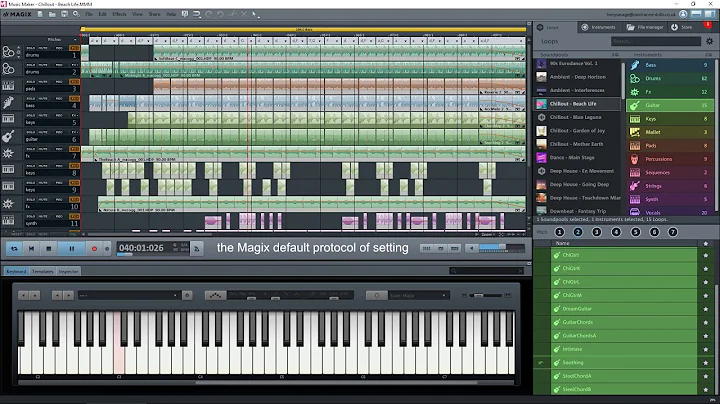Image resolution: width=720 pixels, height=404 pixels.
Task: Expand the track 1 icon down arrow
Action: pyautogui.click(x=18, y=56)
